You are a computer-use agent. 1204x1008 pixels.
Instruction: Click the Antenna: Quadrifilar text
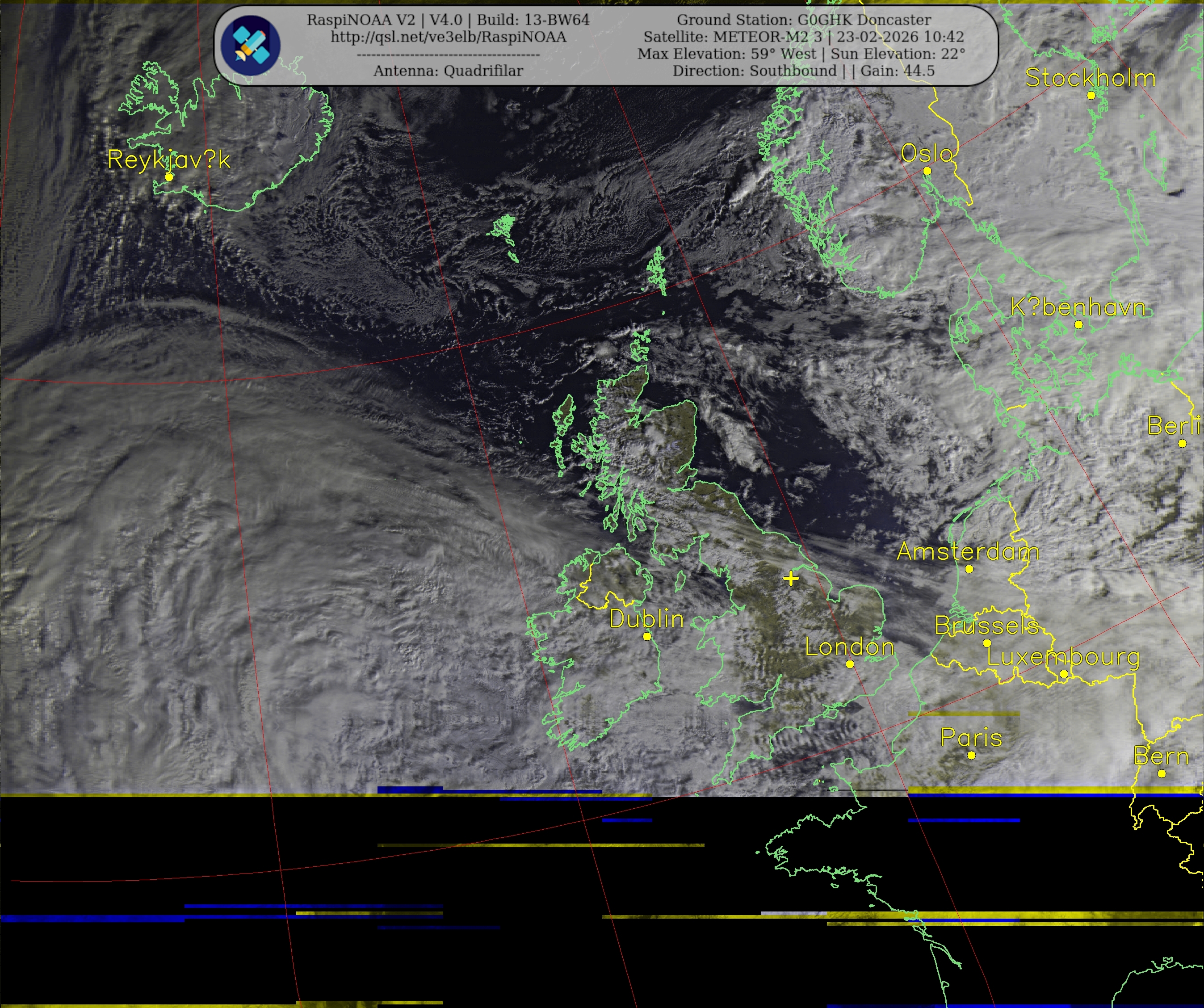448,71
